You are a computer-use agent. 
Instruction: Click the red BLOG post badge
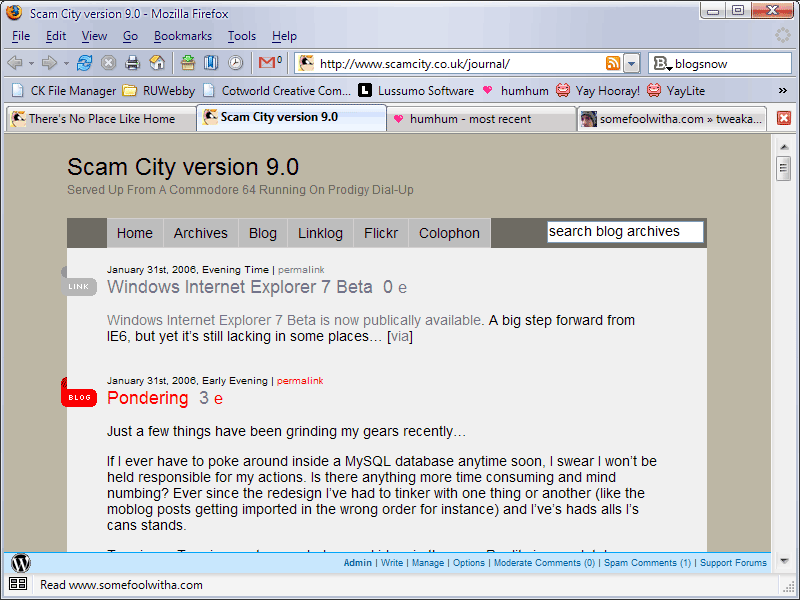click(79, 397)
